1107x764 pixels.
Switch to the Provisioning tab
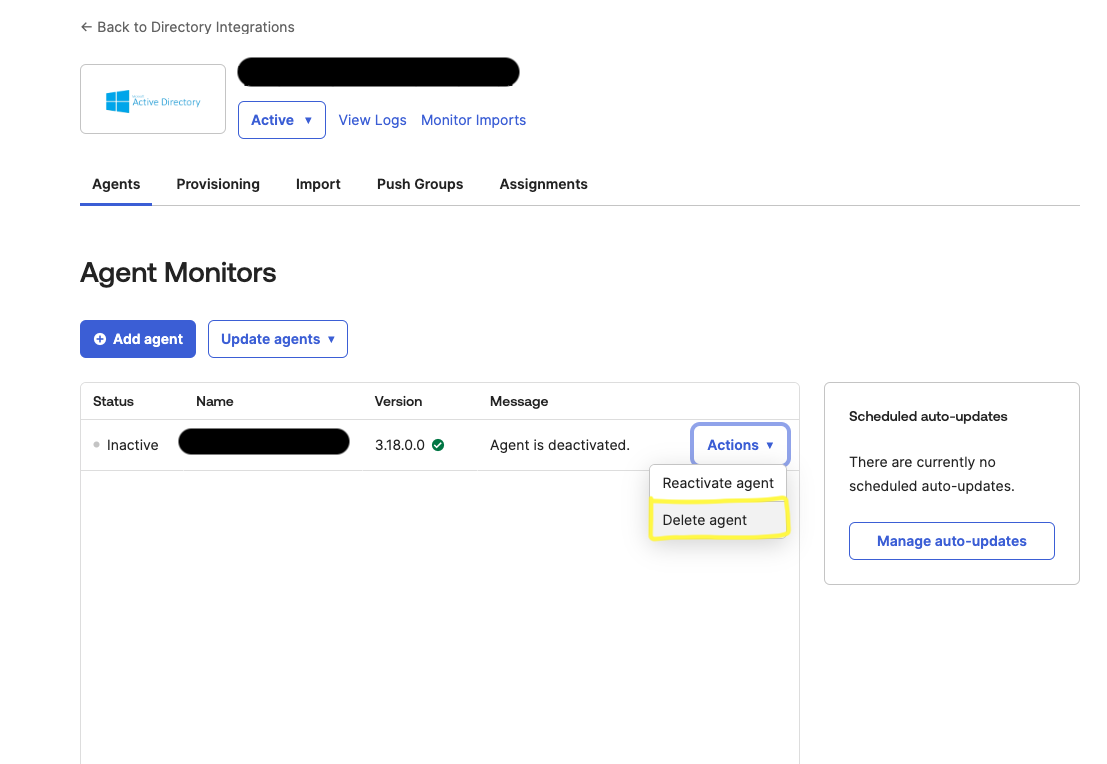[x=218, y=184]
